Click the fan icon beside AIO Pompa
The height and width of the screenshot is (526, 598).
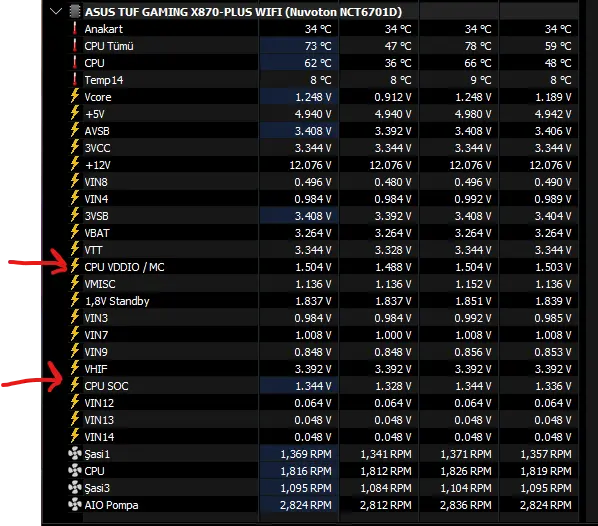[75, 505]
